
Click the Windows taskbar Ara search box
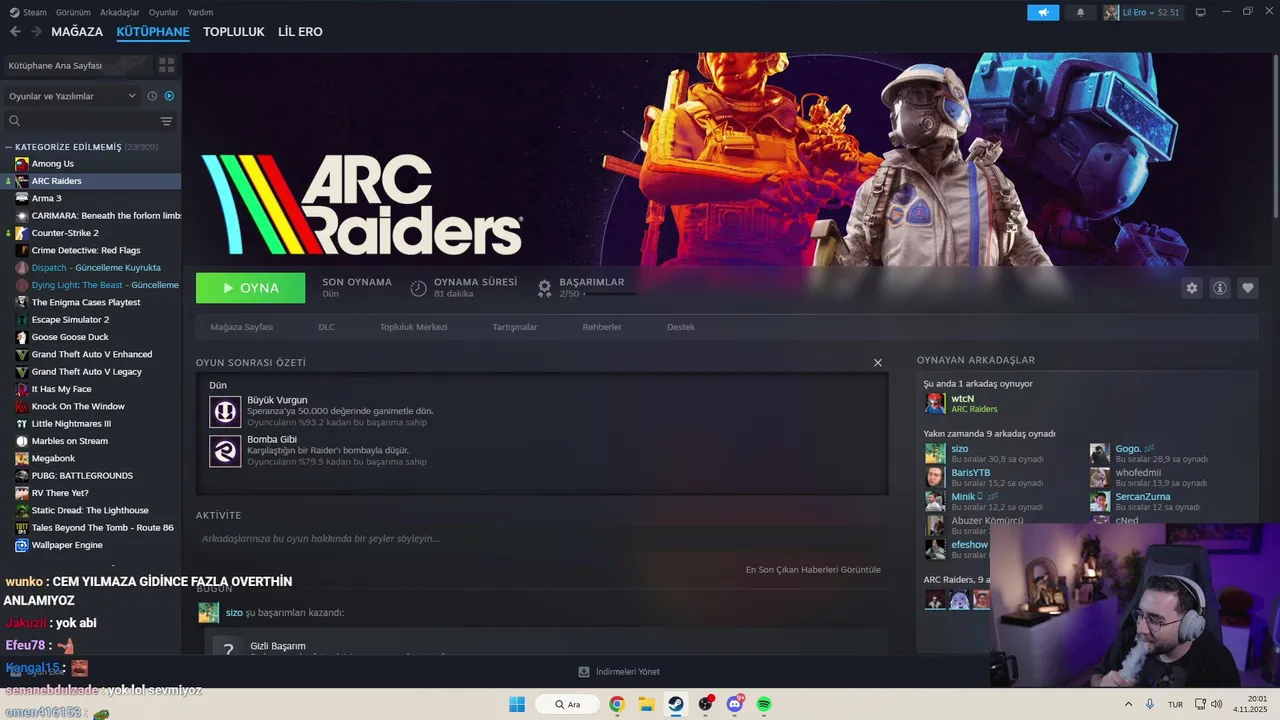tap(567, 704)
